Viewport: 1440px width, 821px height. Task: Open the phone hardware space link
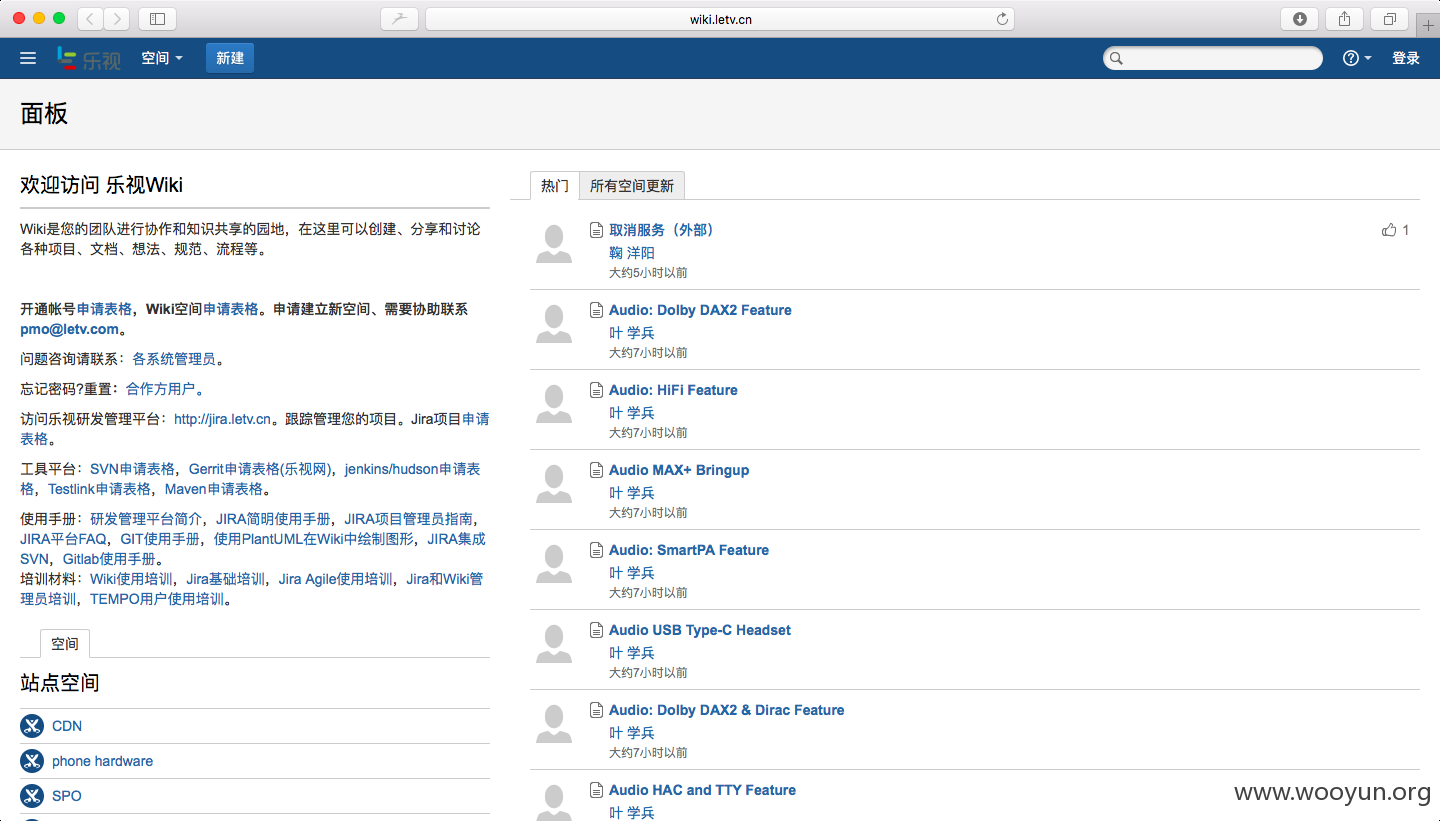tap(102, 761)
